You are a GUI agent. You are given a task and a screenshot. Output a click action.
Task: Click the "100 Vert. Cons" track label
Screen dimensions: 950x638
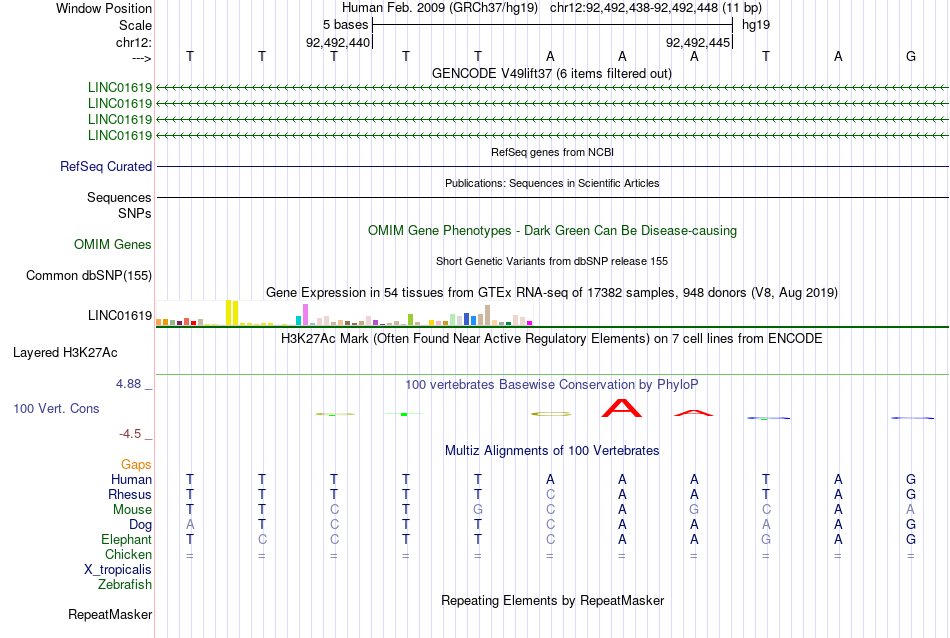(56, 408)
